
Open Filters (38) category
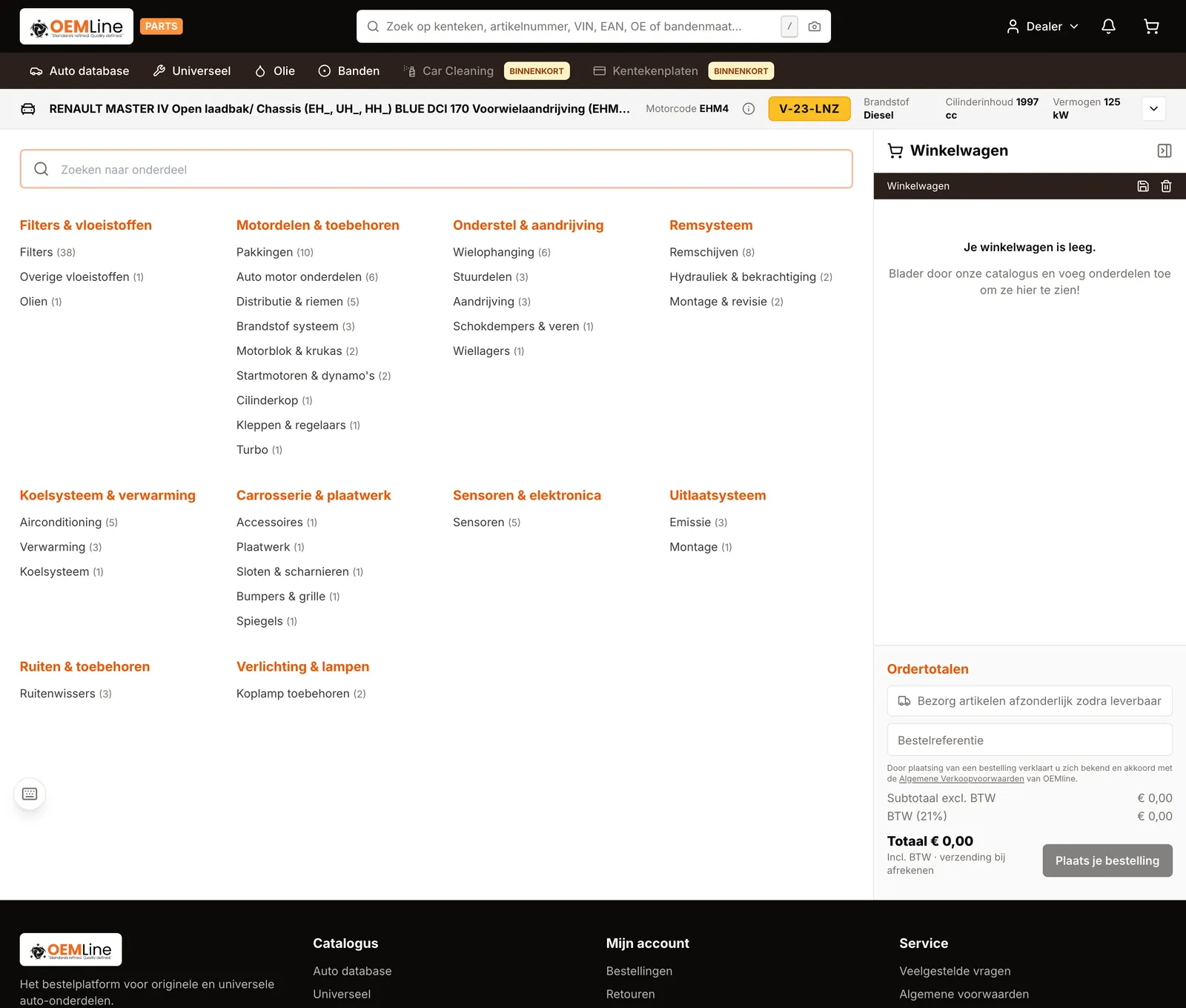47,252
